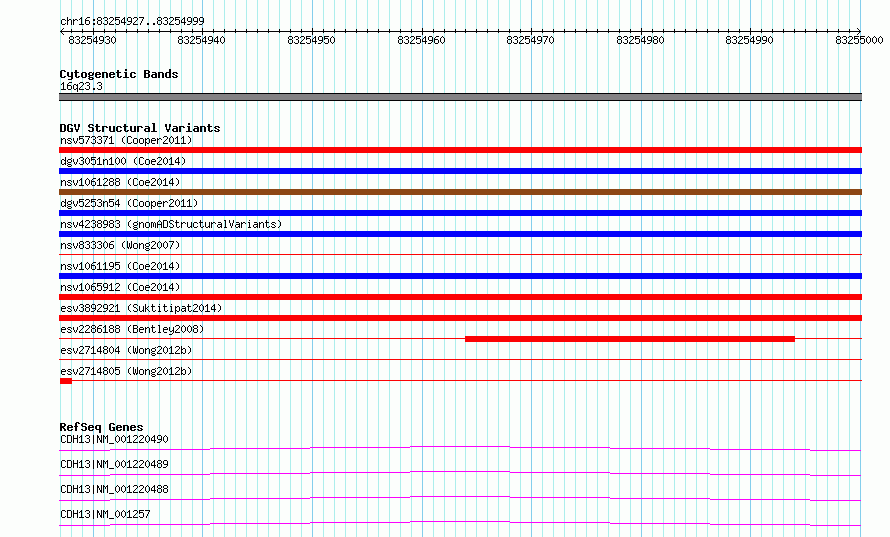The height and width of the screenshot is (537, 890).
Task: Select the small red block of esv2714805
Action: click(66, 381)
